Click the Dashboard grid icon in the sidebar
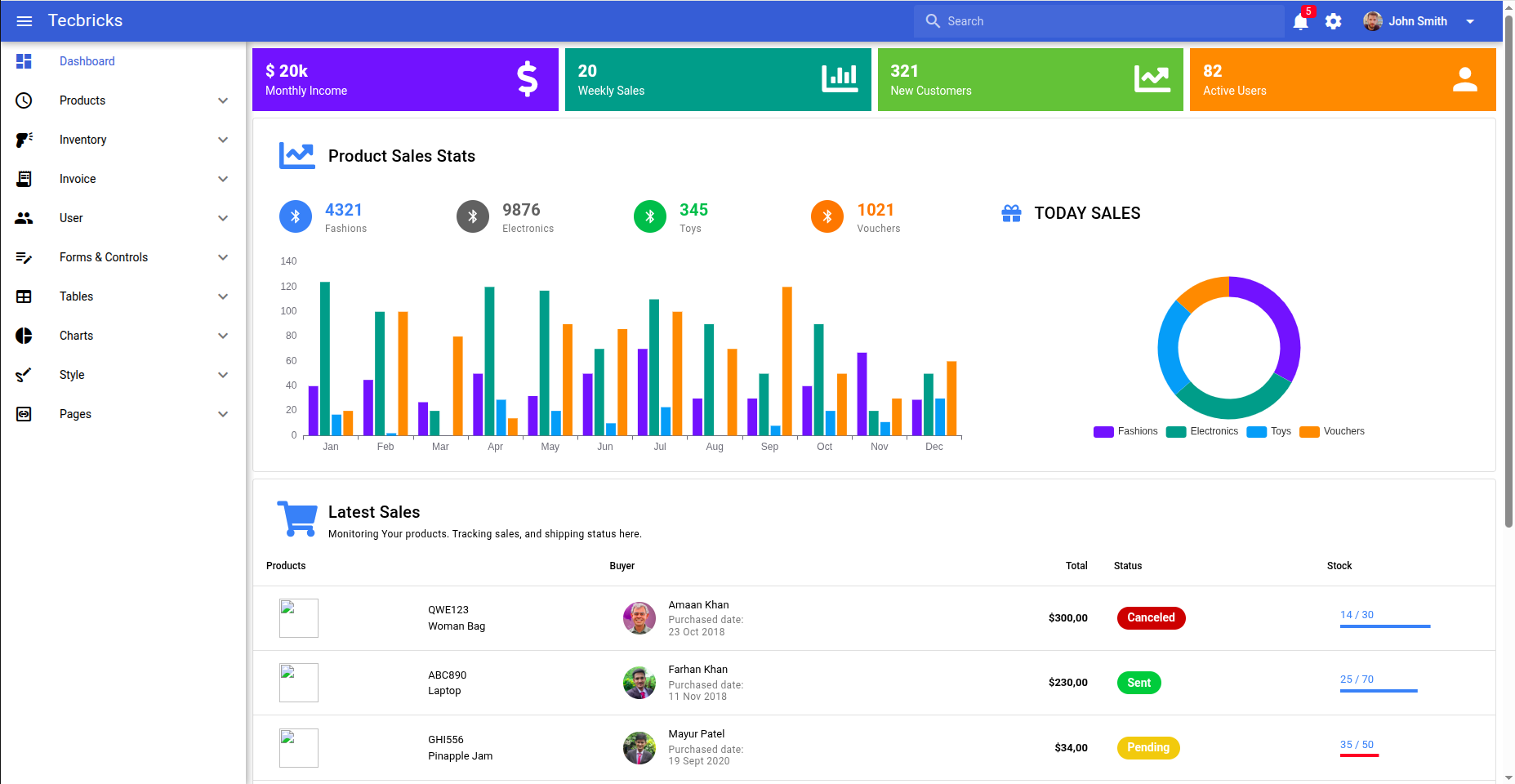1515x784 pixels. click(24, 61)
